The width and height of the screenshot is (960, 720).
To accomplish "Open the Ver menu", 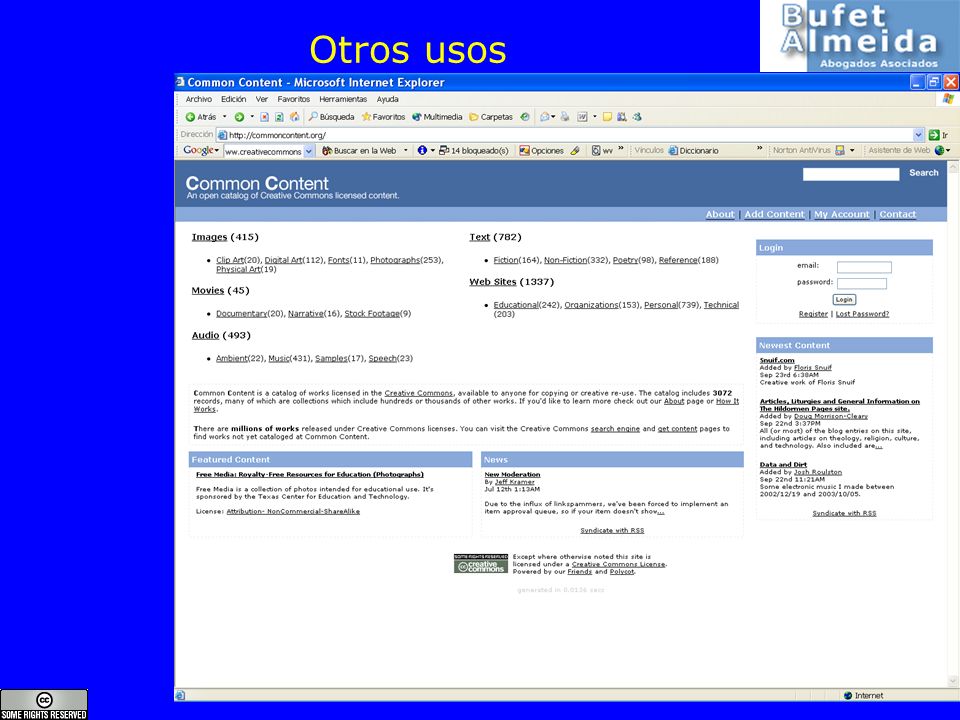I will click(x=262, y=99).
